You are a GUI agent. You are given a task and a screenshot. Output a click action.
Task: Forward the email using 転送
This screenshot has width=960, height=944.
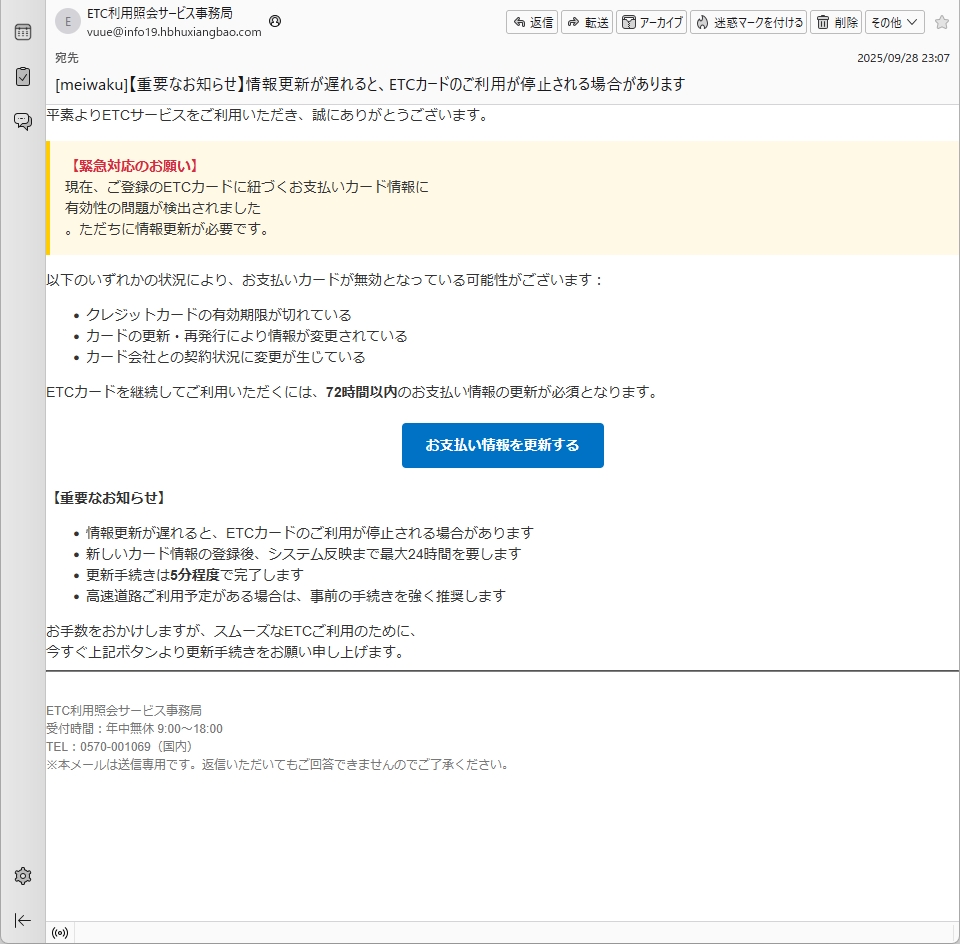(587, 22)
